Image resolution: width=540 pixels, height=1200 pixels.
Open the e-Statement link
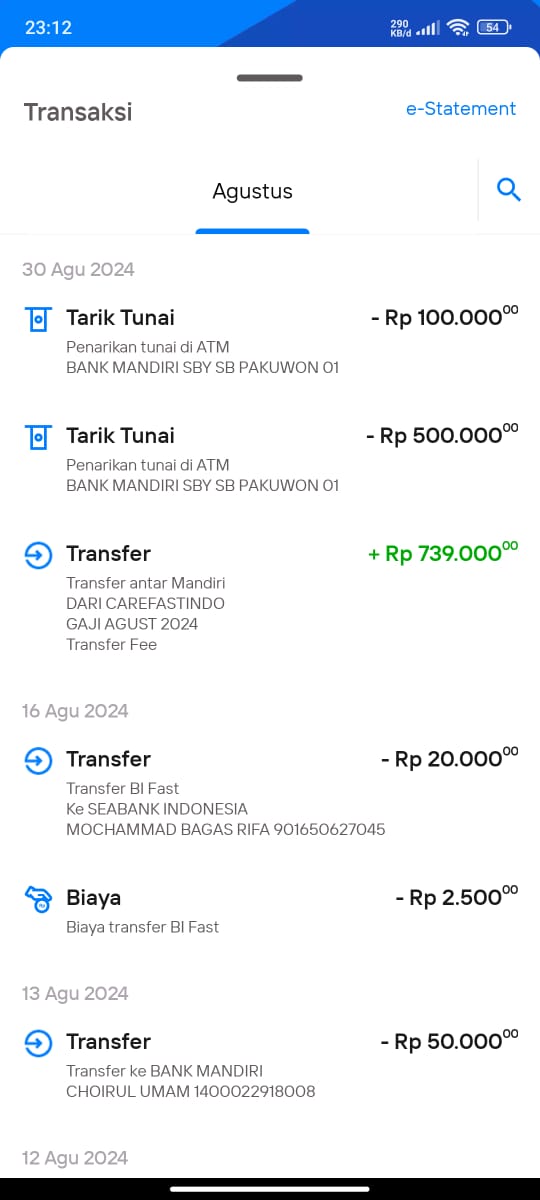pyautogui.click(x=461, y=109)
